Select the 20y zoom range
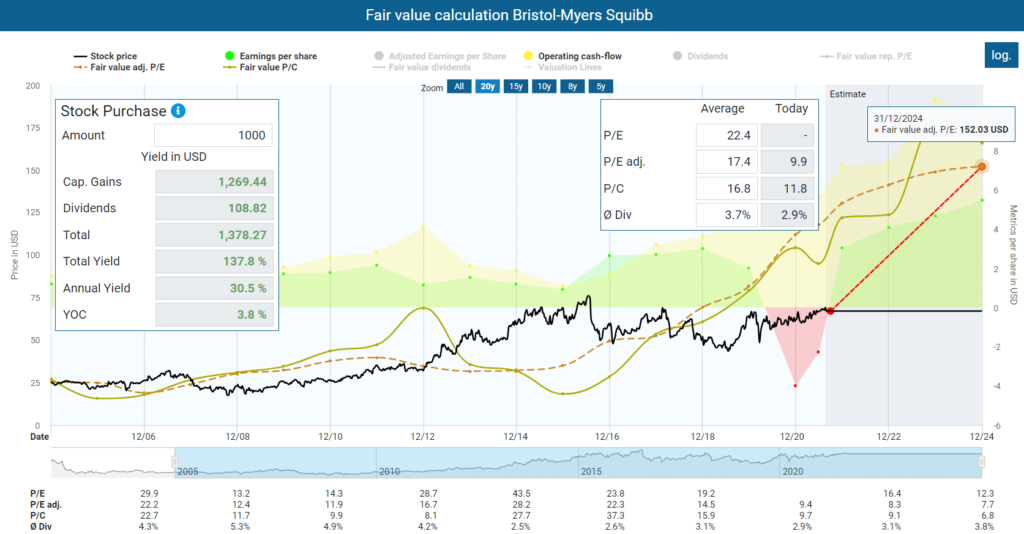This screenshot has height=534, width=1024. click(487, 86)
